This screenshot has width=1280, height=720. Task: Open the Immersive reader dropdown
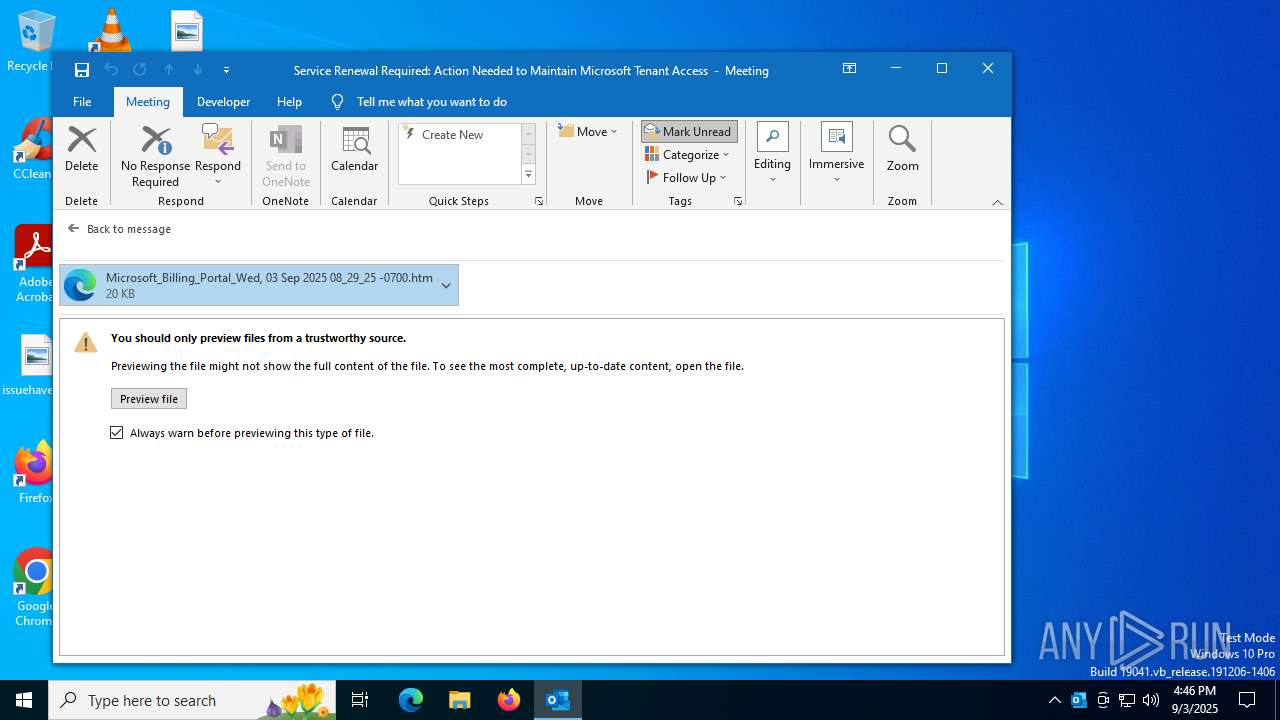tap(836, 155)
